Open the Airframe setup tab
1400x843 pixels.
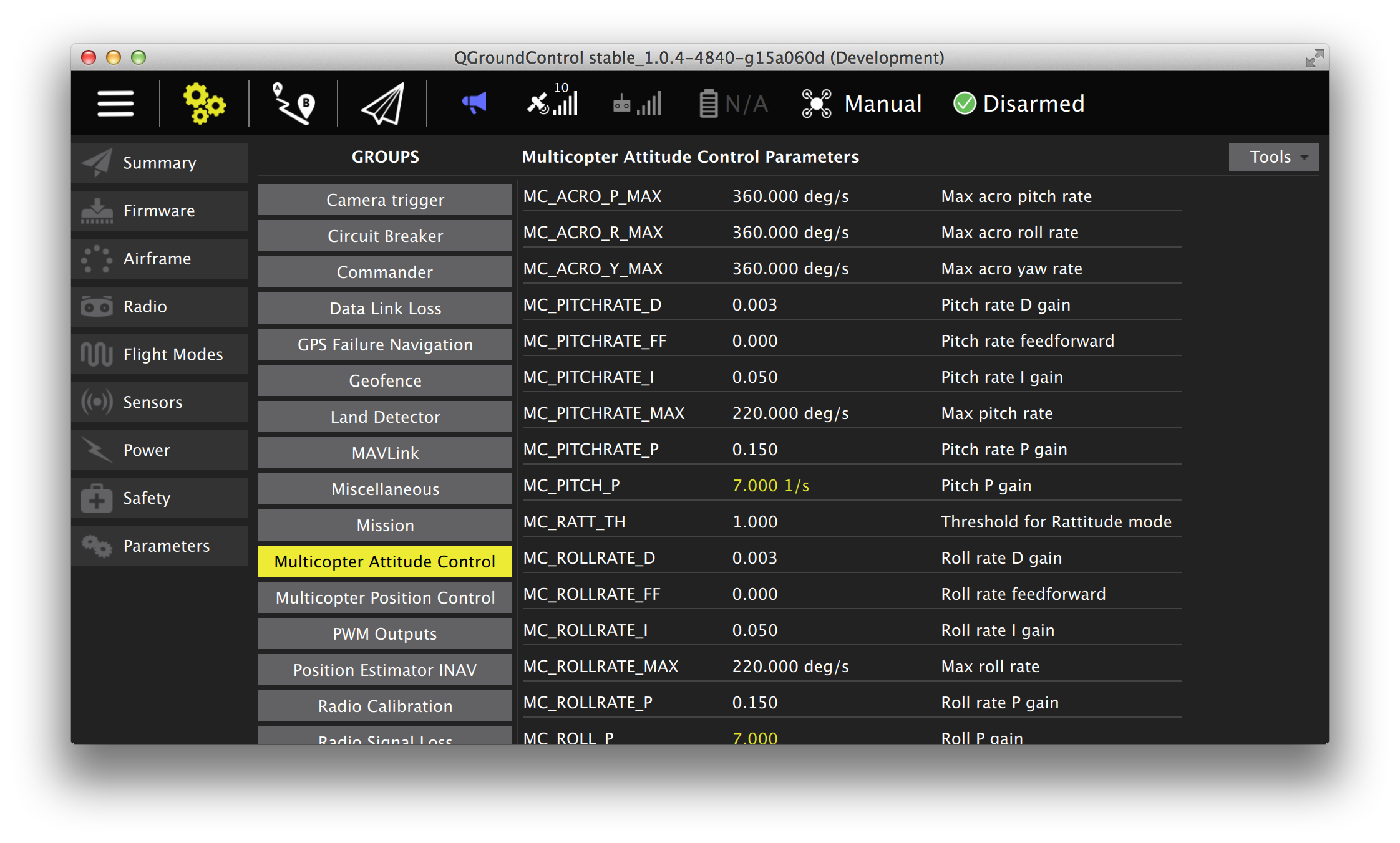(160, 259)
